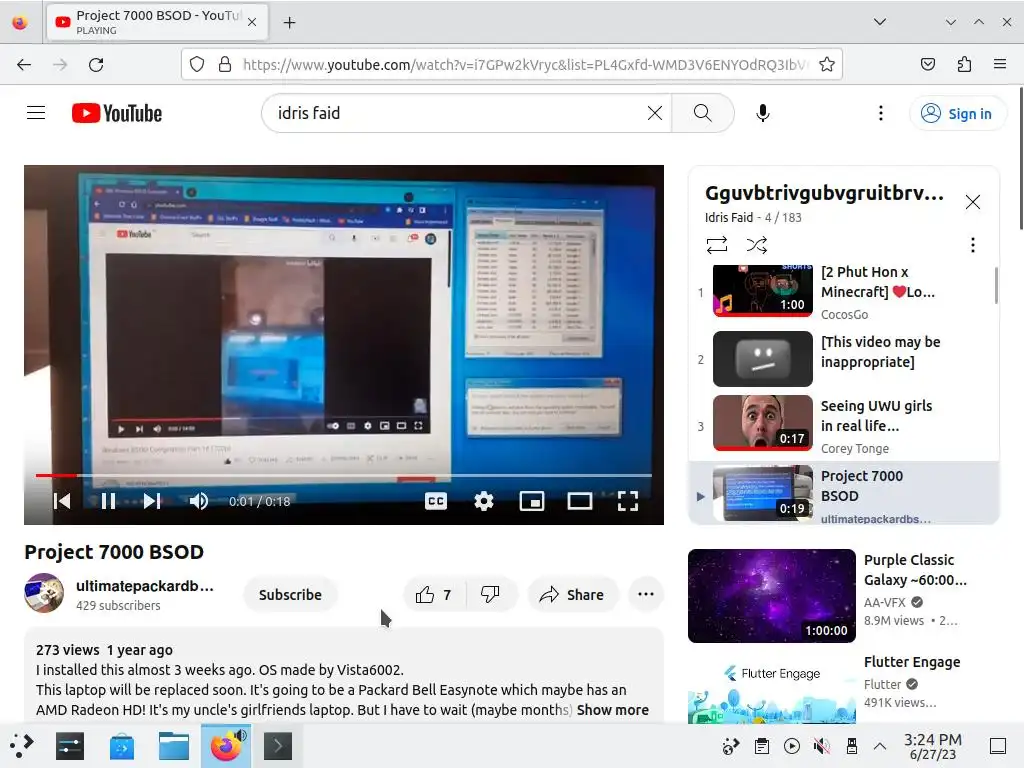Viewport: 1024px width, 768px height.
Task: Open Firefox extensions puzzle icon
Action: (x=964, y=64)
